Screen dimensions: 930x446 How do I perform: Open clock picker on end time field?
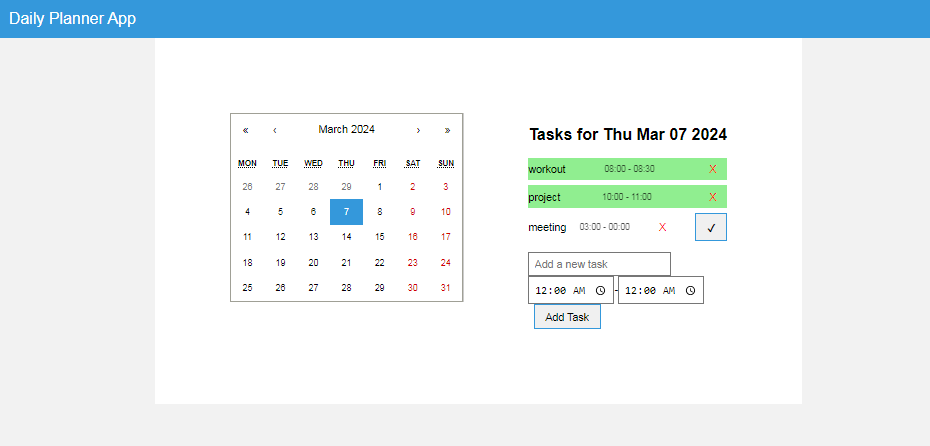click(690, 290)
